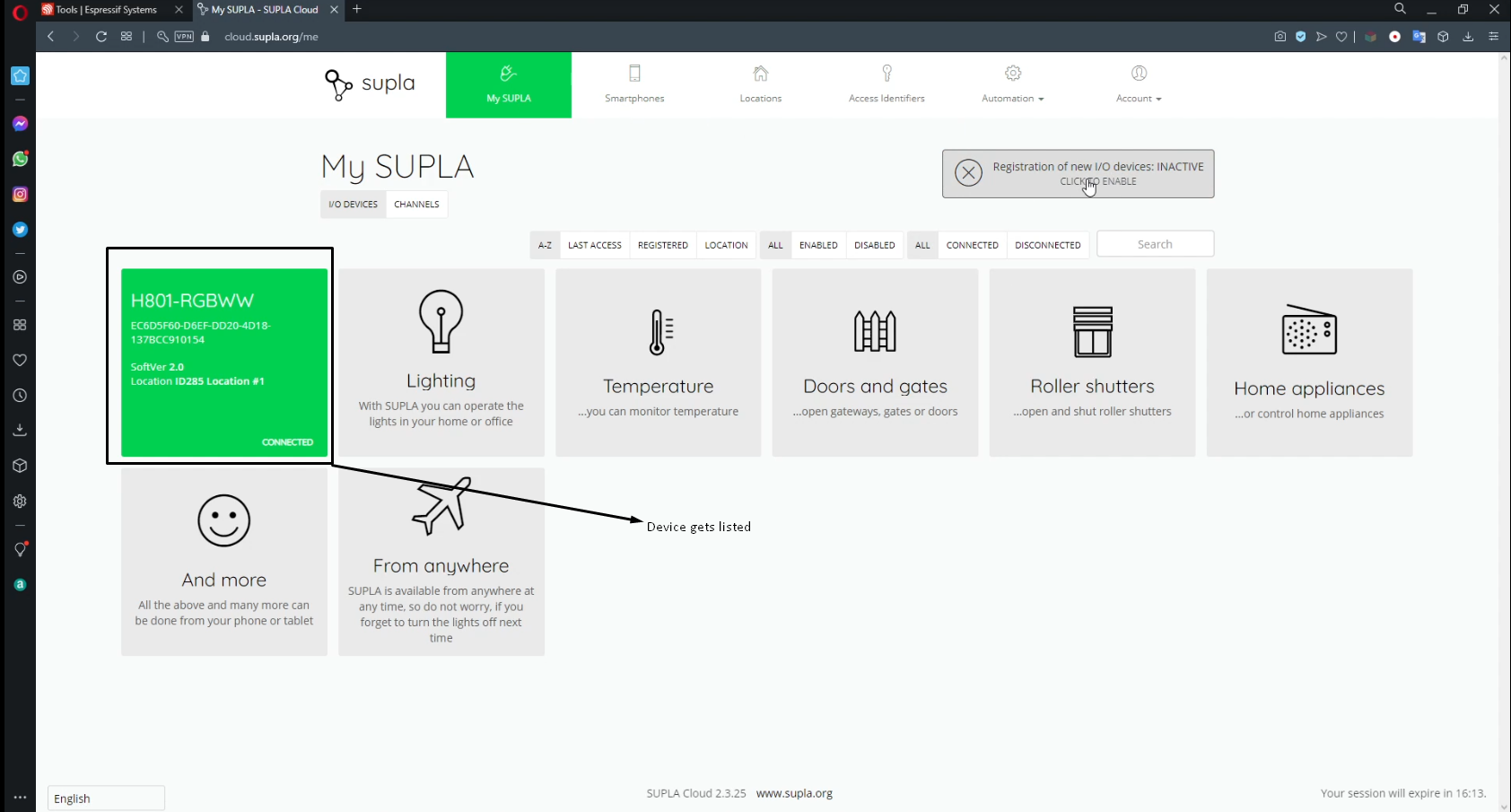Filter to Disabled devices only
The width and height of the screenshot is (1511, 812).
(x=875, y=245)
